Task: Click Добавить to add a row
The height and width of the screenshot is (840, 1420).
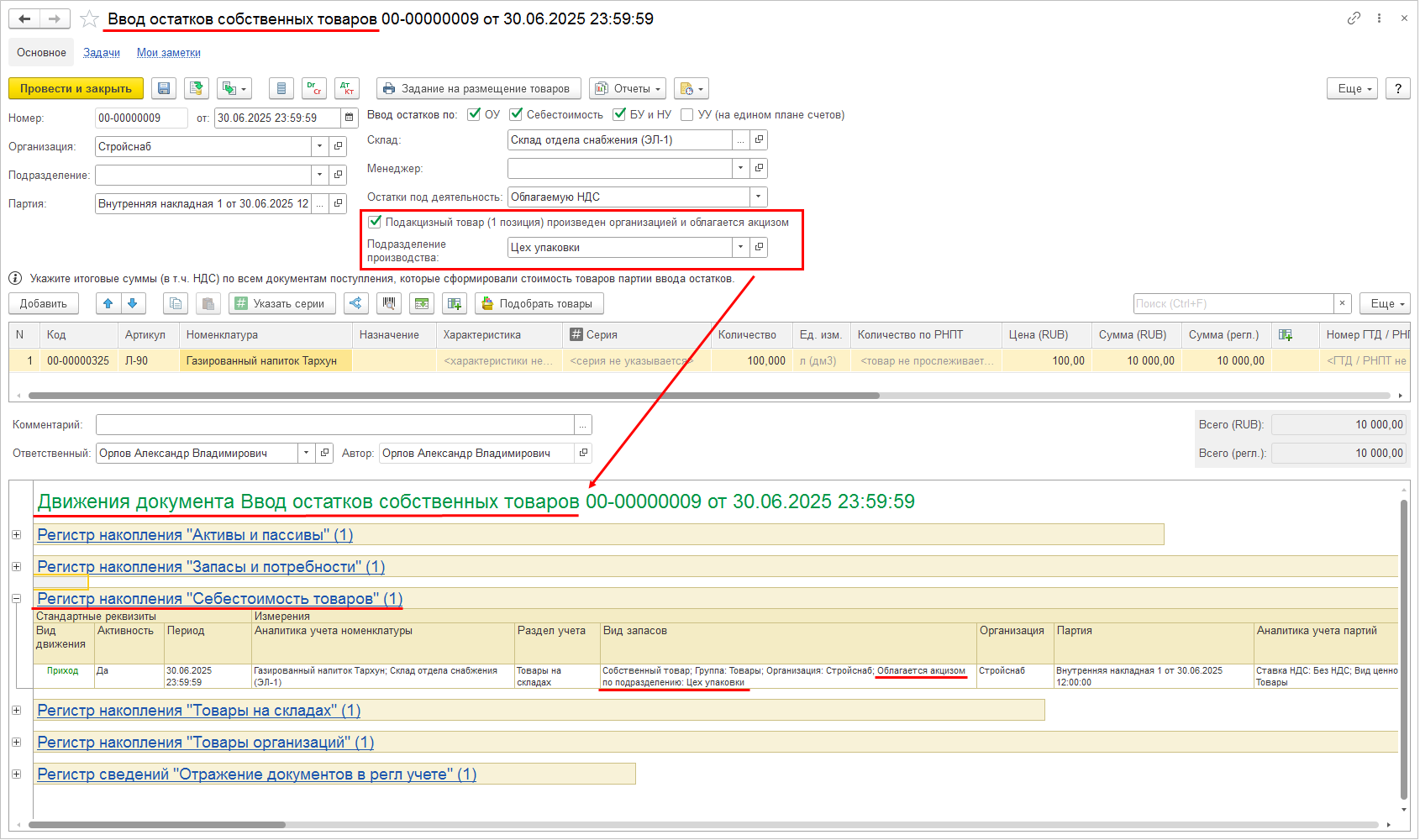Action: click(x=44, y=303)
